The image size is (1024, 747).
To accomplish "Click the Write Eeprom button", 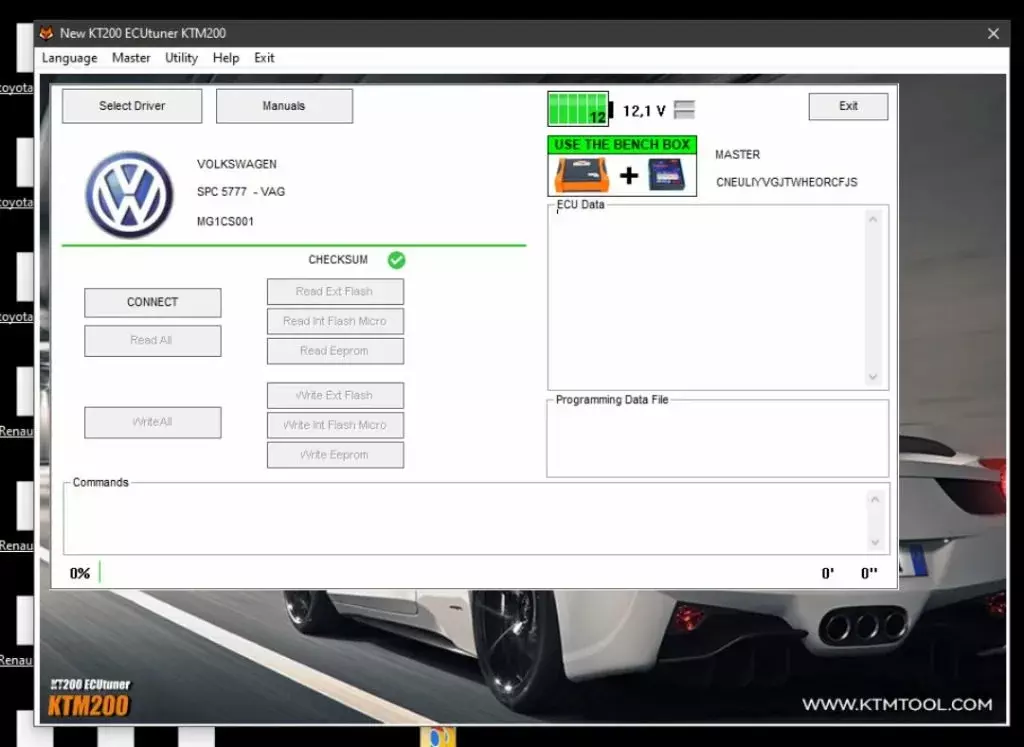I will [335, 454].
